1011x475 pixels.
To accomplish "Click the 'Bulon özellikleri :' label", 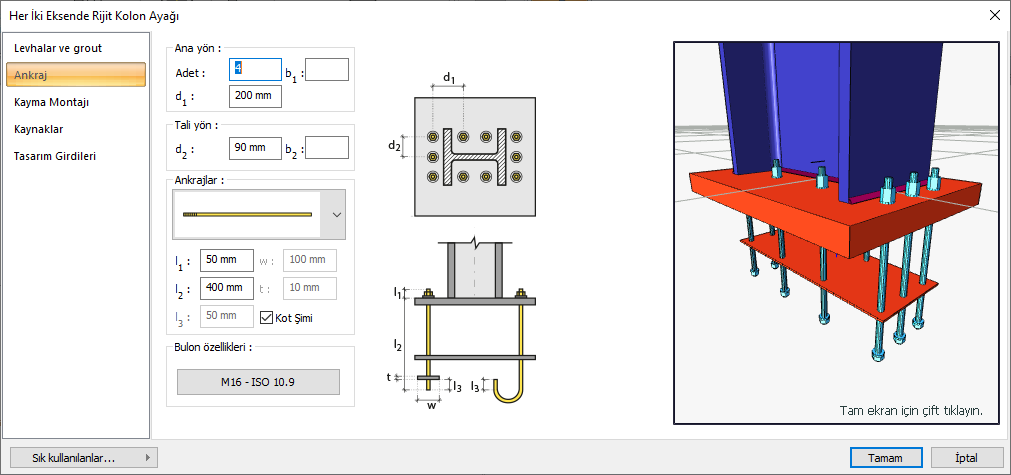I will [x=213, y=347].
